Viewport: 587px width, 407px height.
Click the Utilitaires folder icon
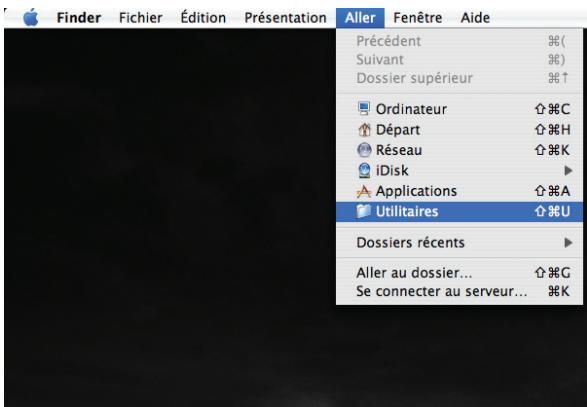(364, 211)
